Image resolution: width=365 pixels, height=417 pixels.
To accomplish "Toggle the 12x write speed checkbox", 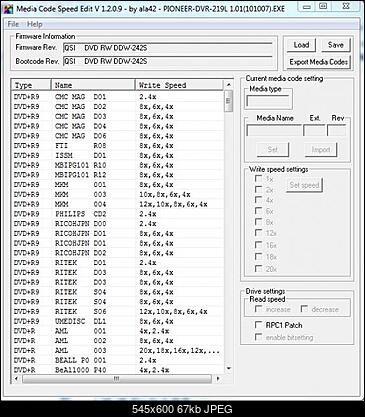I will 258,233.
